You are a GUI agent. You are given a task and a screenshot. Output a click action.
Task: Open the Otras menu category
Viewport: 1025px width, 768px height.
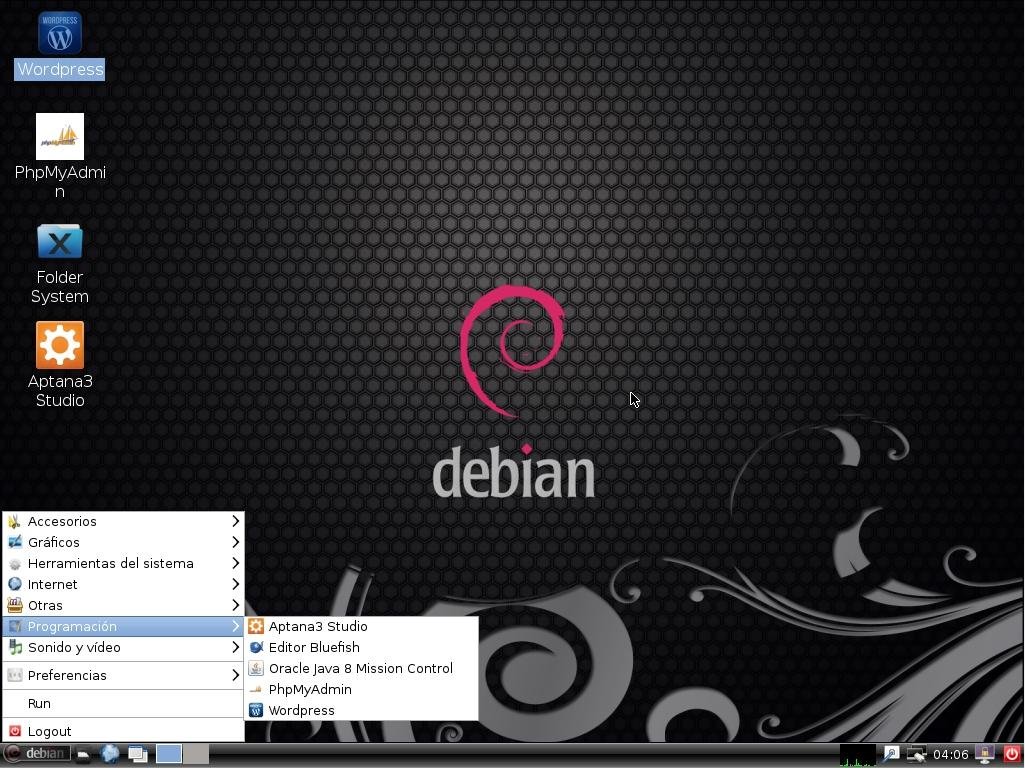124,605
